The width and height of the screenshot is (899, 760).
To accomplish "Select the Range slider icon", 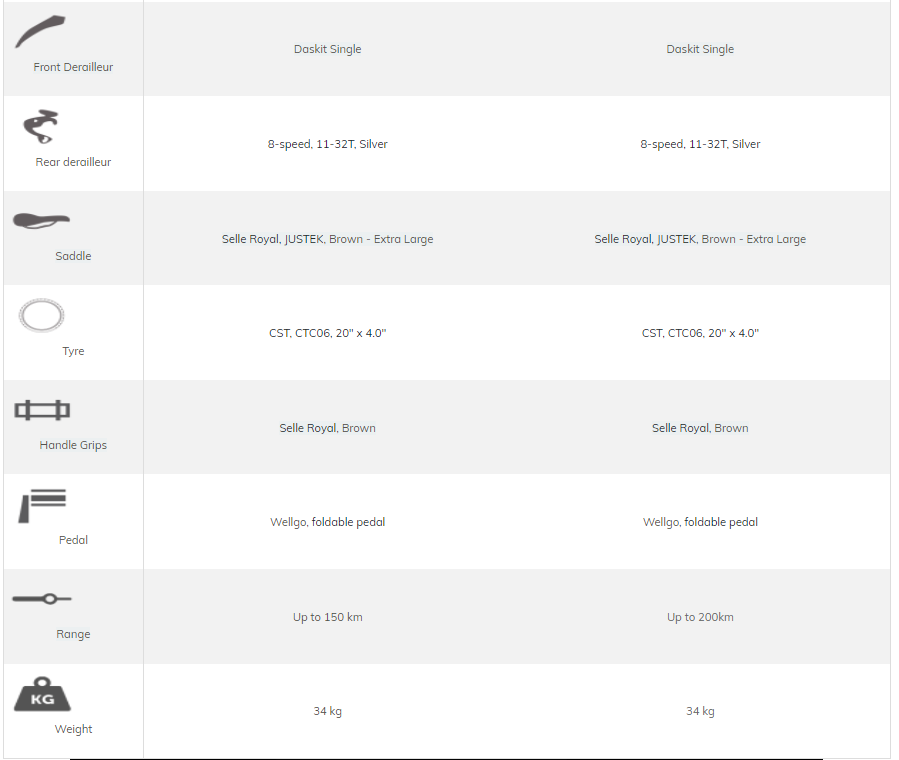I will 42,599.
